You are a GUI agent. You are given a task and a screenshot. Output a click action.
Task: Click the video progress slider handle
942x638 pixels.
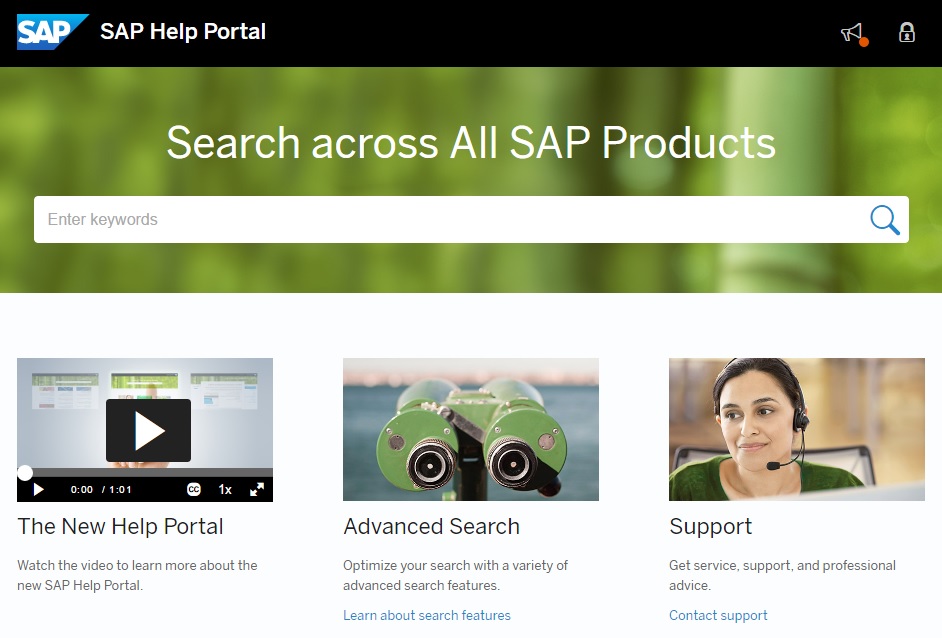click(25, 473)
